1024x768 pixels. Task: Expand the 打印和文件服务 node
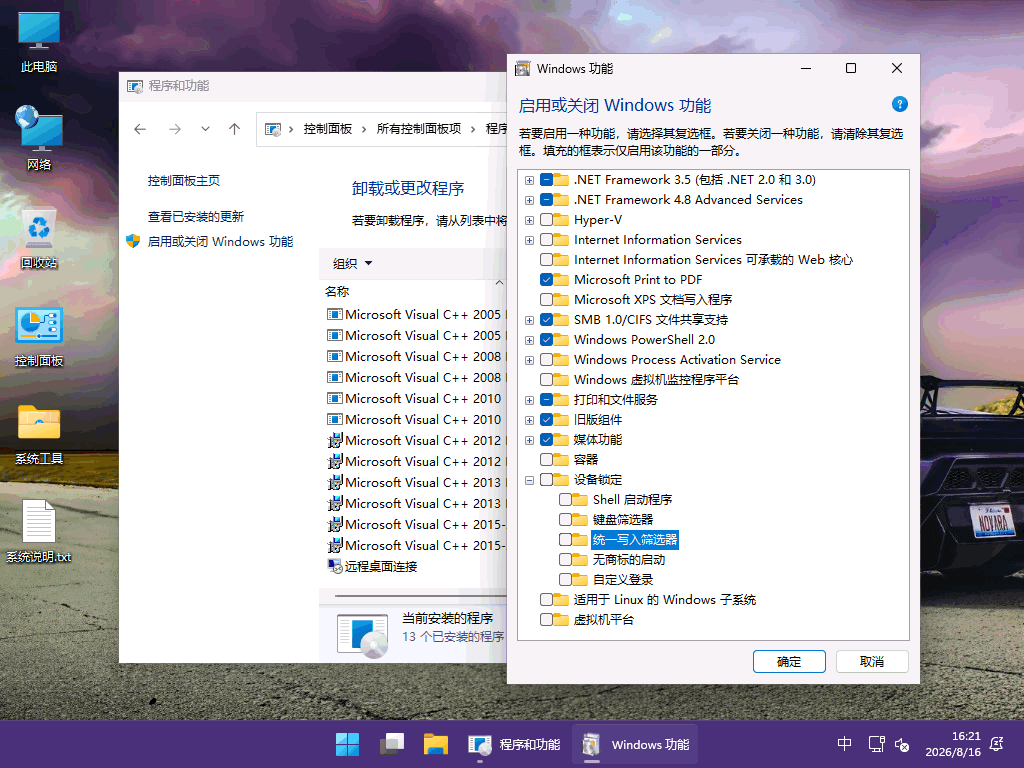[x=530, y=400]
